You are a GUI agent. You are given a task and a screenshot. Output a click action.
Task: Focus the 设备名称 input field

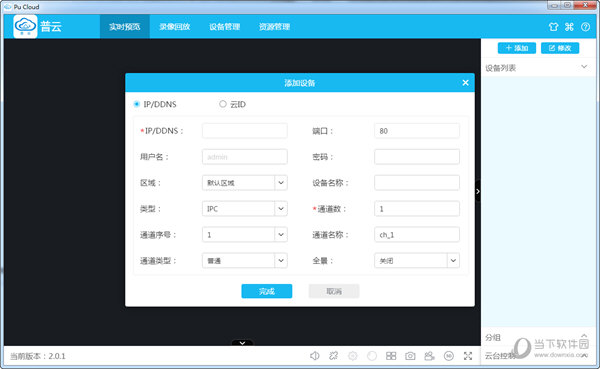click(417, 183)
